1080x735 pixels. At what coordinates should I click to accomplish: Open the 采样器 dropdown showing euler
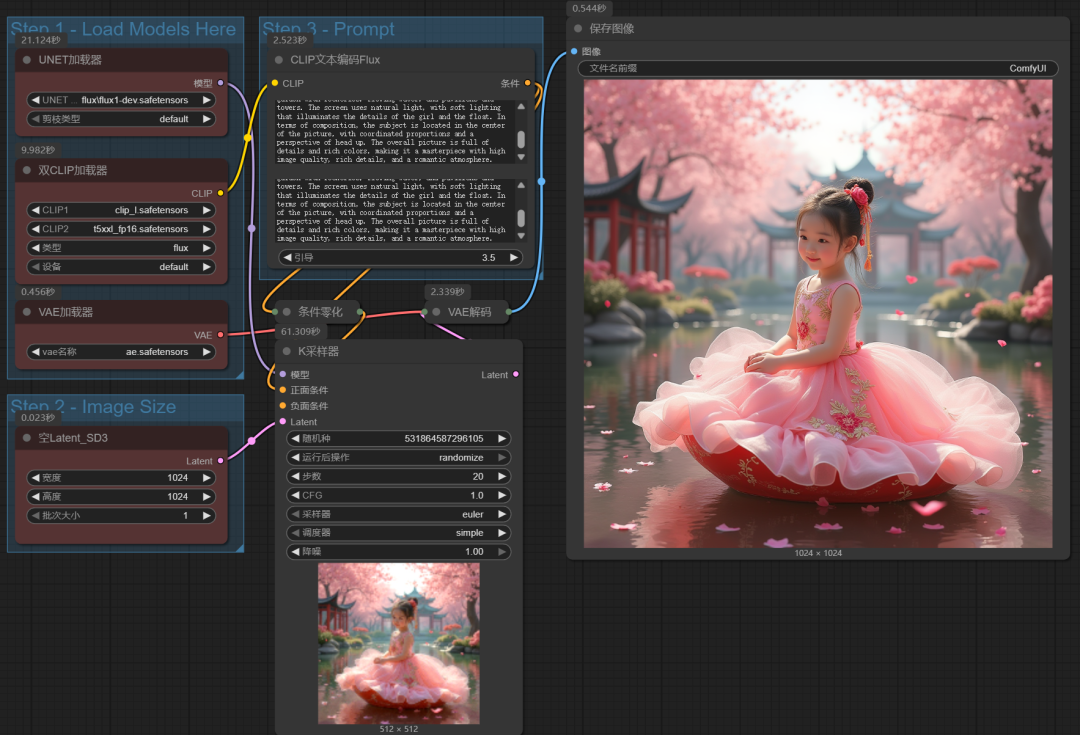[398, 513]
